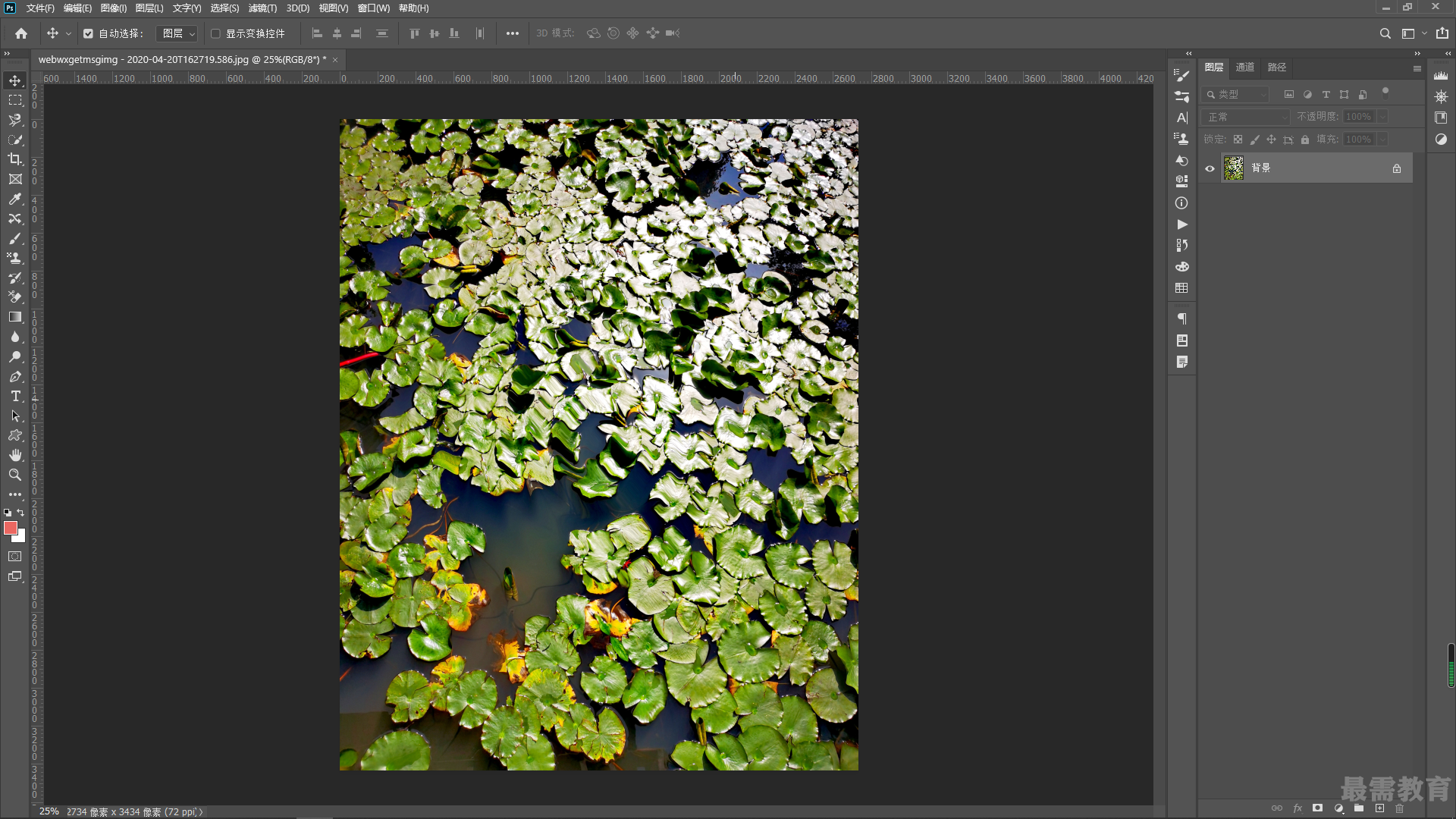
Task: Create new adjustment layer icon
Action: coord(1338,808)
